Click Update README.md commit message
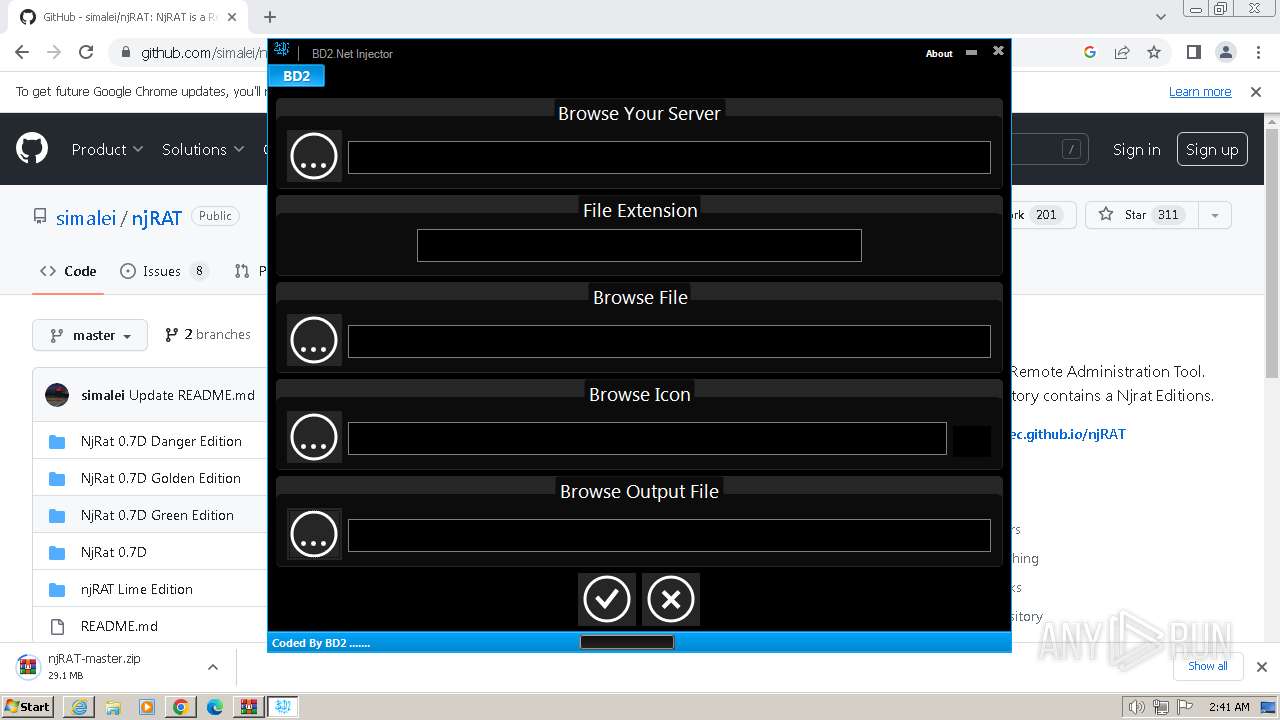The width and height of the screenshot is (1280, 720). (192, 395)
